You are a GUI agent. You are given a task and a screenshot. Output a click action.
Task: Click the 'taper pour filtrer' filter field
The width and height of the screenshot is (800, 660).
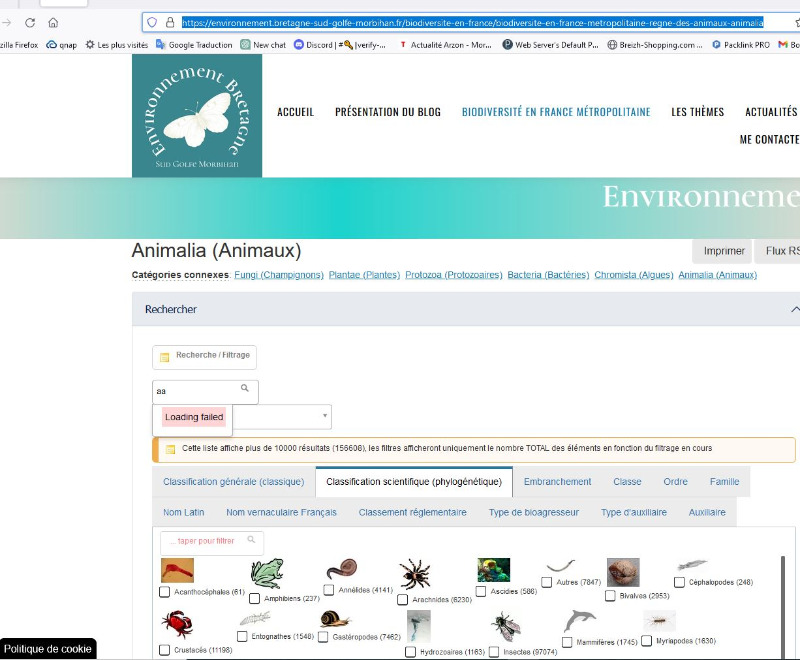(x=212, y=541)
